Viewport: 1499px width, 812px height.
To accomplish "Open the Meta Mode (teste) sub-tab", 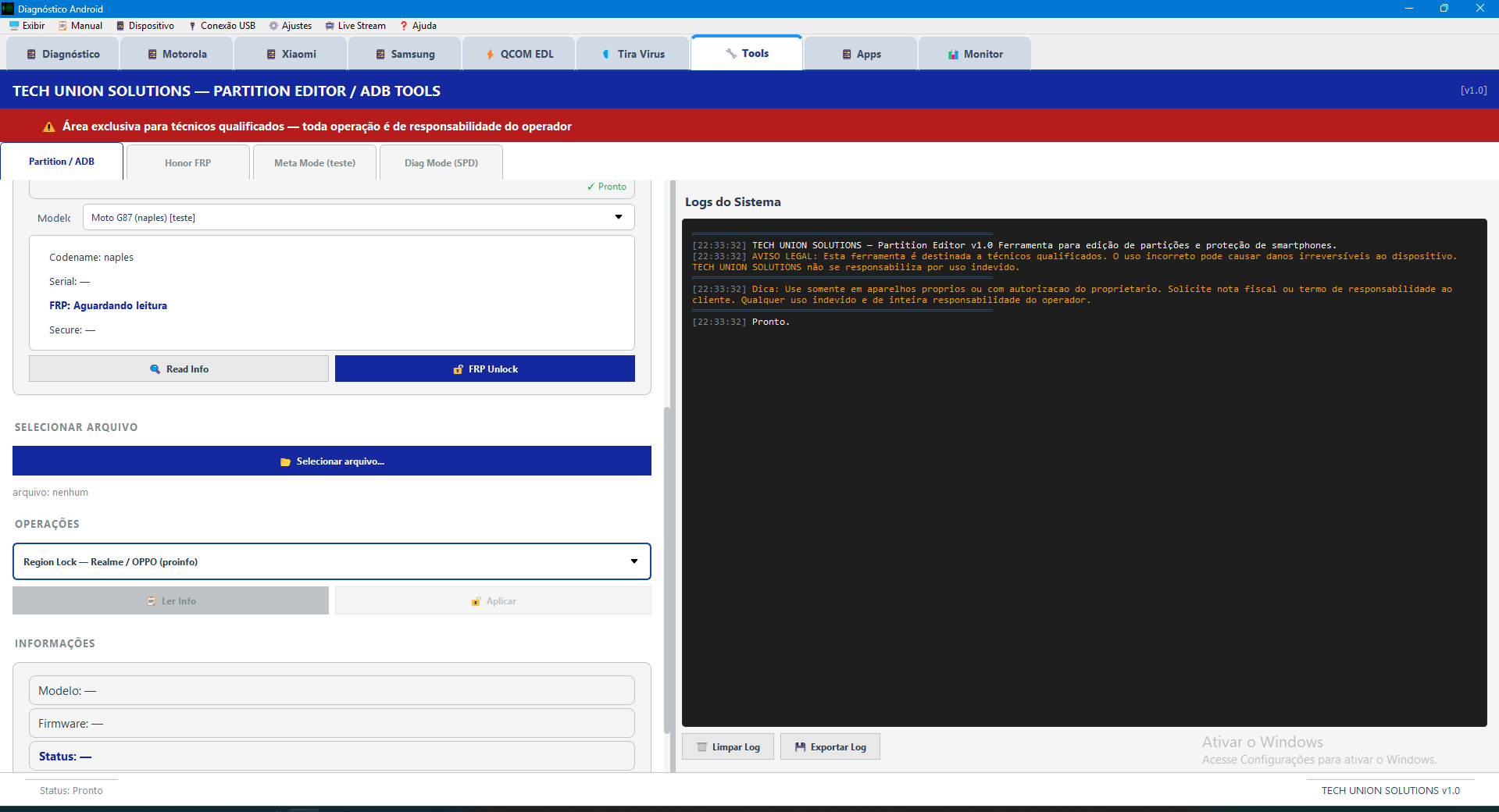I will click(x=315, y=162).
